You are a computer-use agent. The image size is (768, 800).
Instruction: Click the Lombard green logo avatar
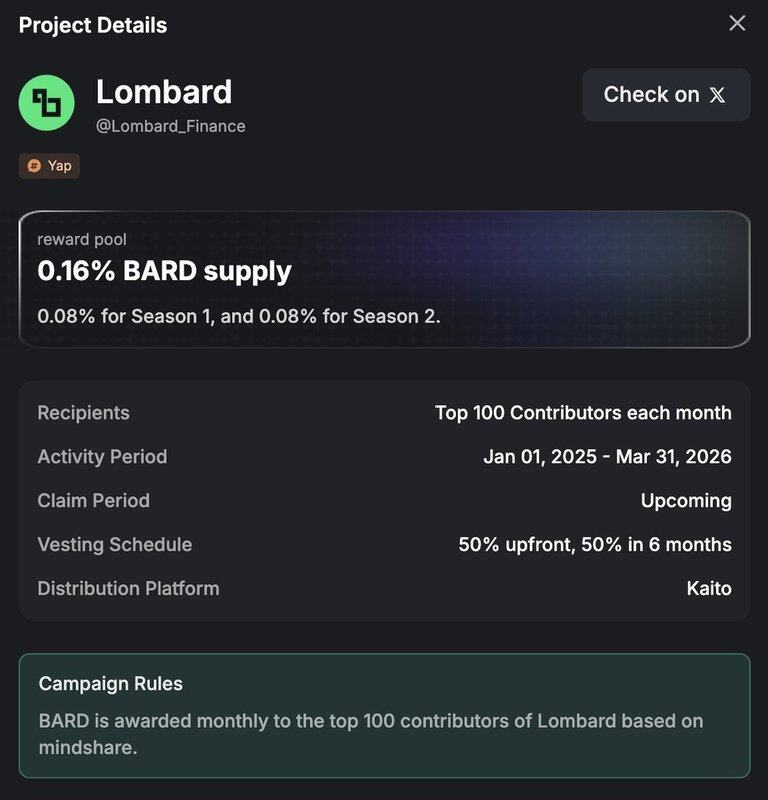[x=46, y=102]
